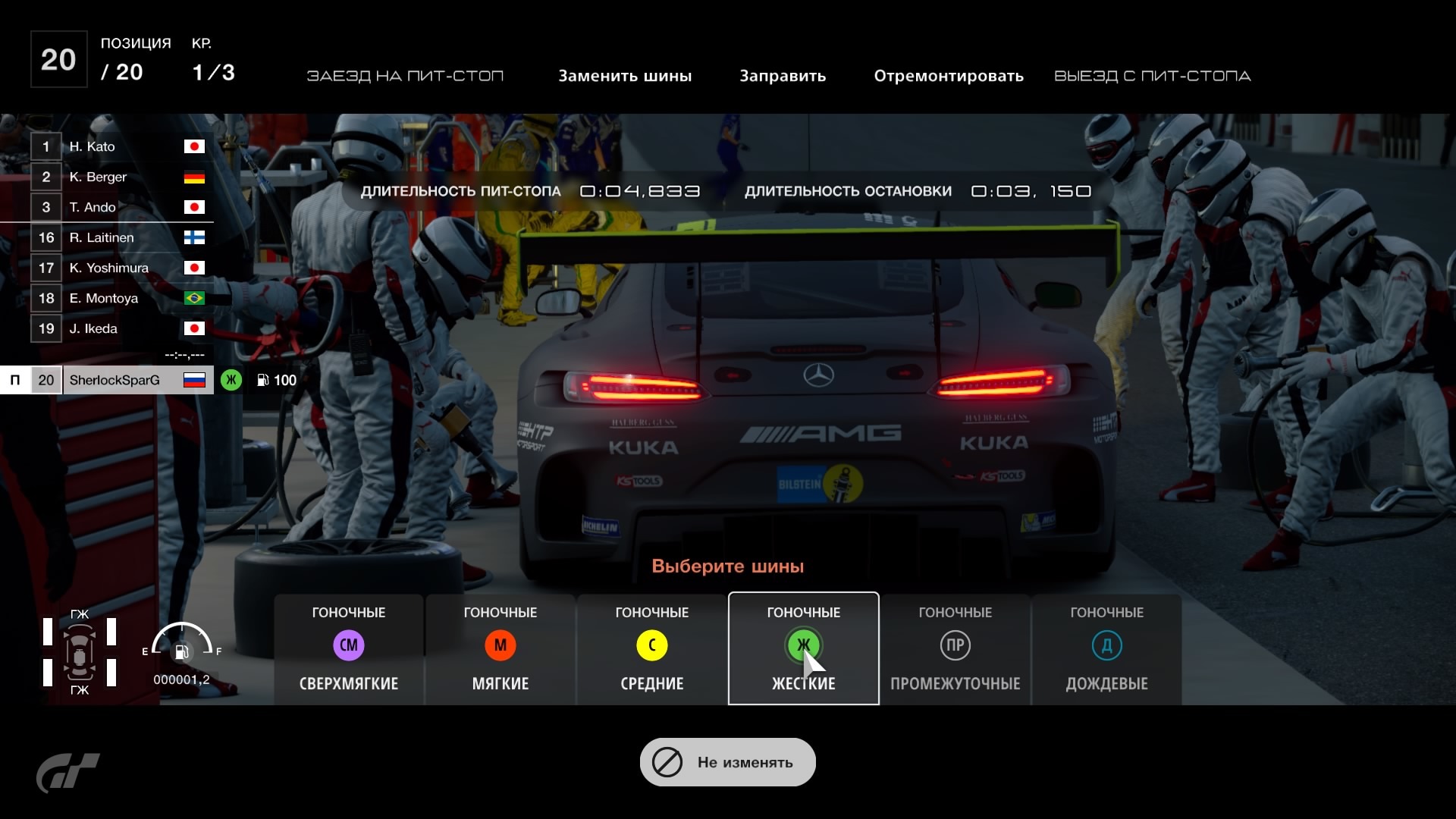Click the car tire wear diagram
The width and height of the screenshot is (1456, 819).
tap(80, 652)
